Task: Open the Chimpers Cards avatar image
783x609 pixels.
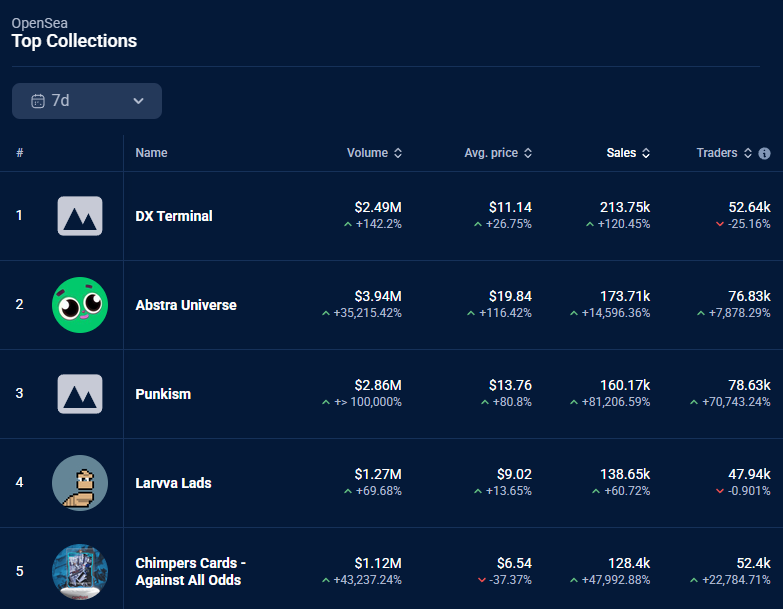Action: click(80, 572)
